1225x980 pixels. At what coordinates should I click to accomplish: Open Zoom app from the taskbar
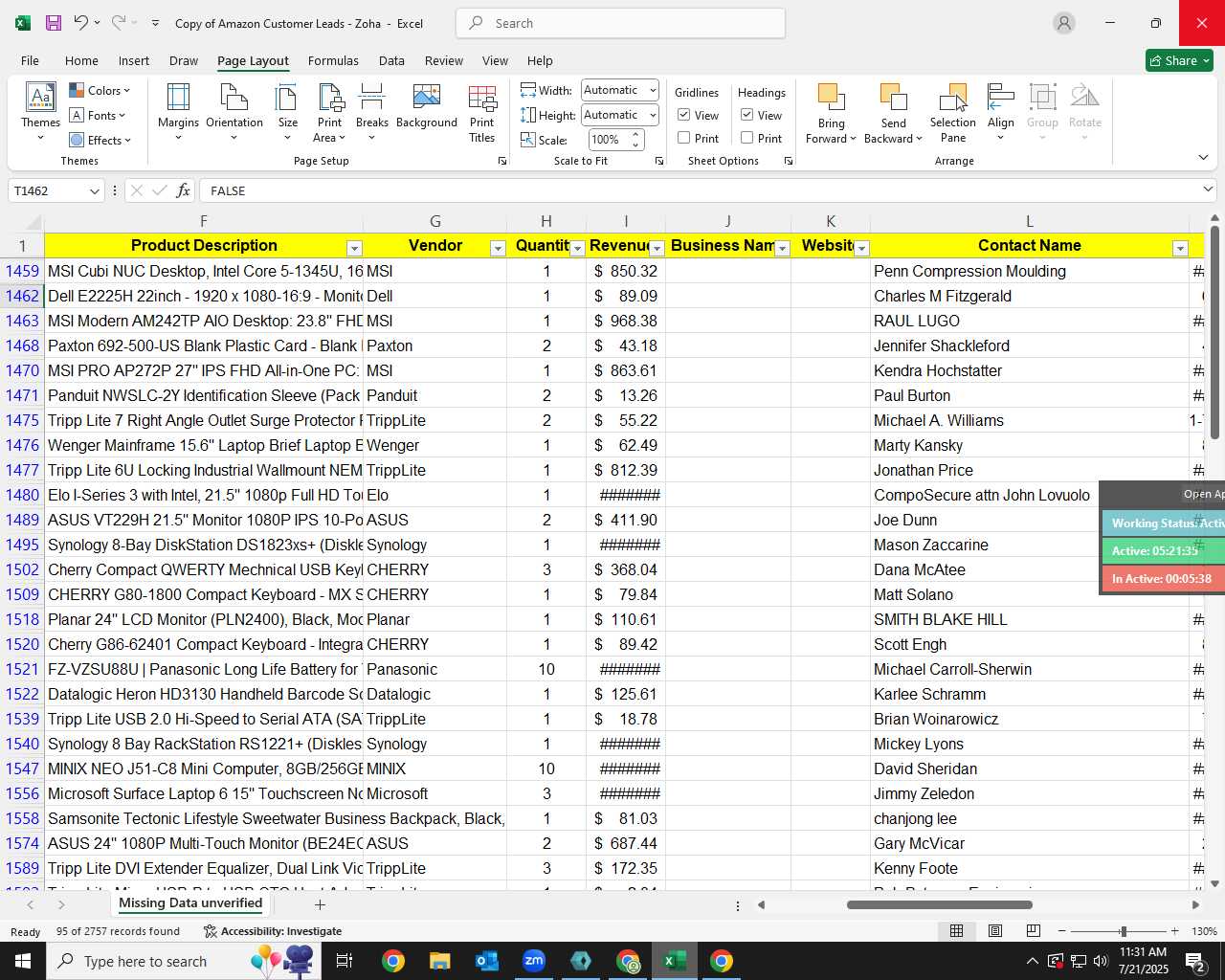coord(534,961)
